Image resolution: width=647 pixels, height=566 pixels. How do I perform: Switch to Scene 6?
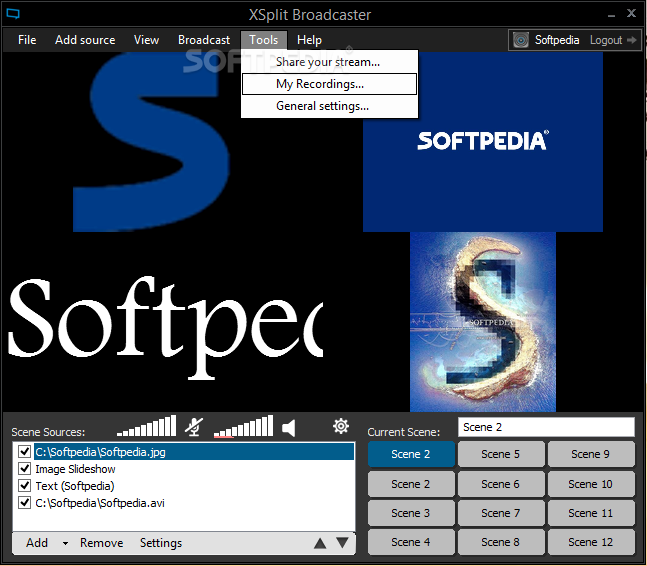[x=501, y=483]
